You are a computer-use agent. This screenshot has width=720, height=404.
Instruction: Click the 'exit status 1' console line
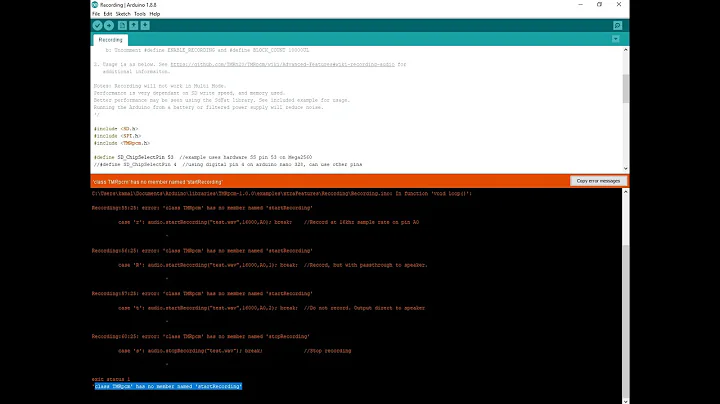click(111, 379)
